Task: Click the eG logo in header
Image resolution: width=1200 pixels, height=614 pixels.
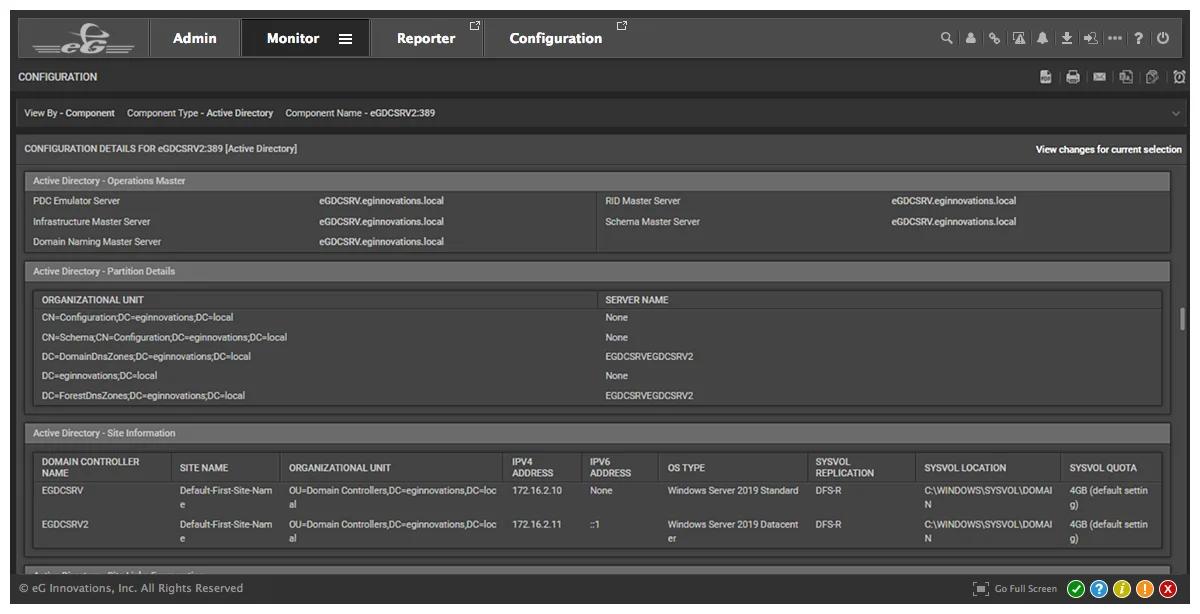Action: pyautogui.click(x=83, y=38)
